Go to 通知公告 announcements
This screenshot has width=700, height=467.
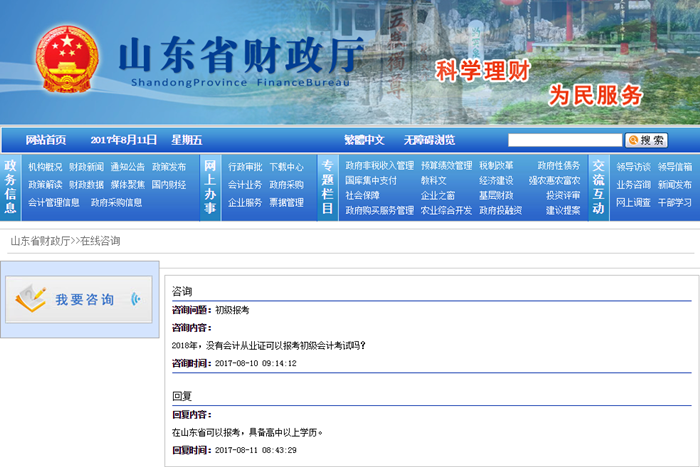(127, 167)
